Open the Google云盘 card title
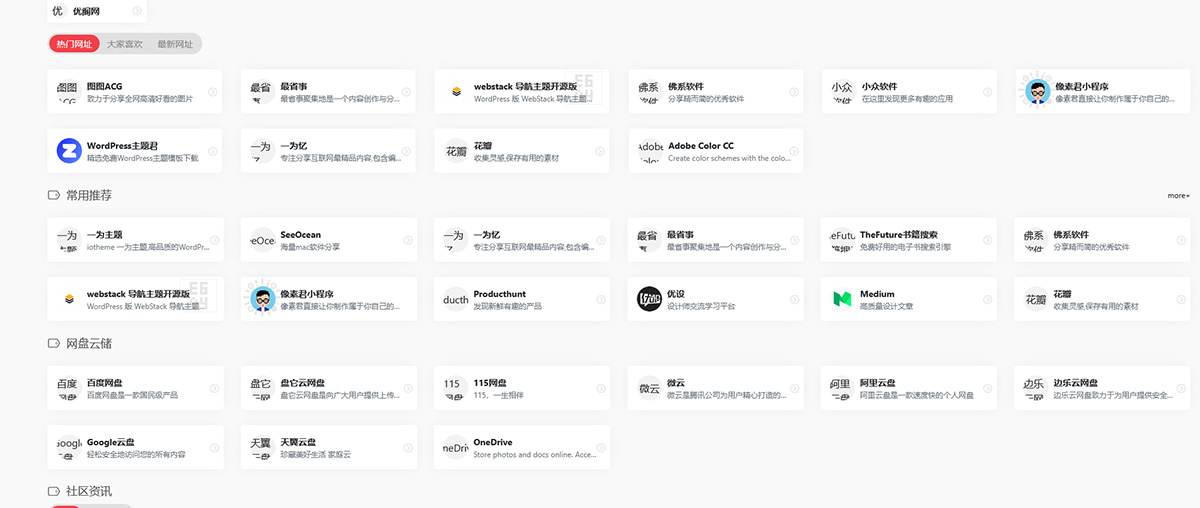 [109, 442]
